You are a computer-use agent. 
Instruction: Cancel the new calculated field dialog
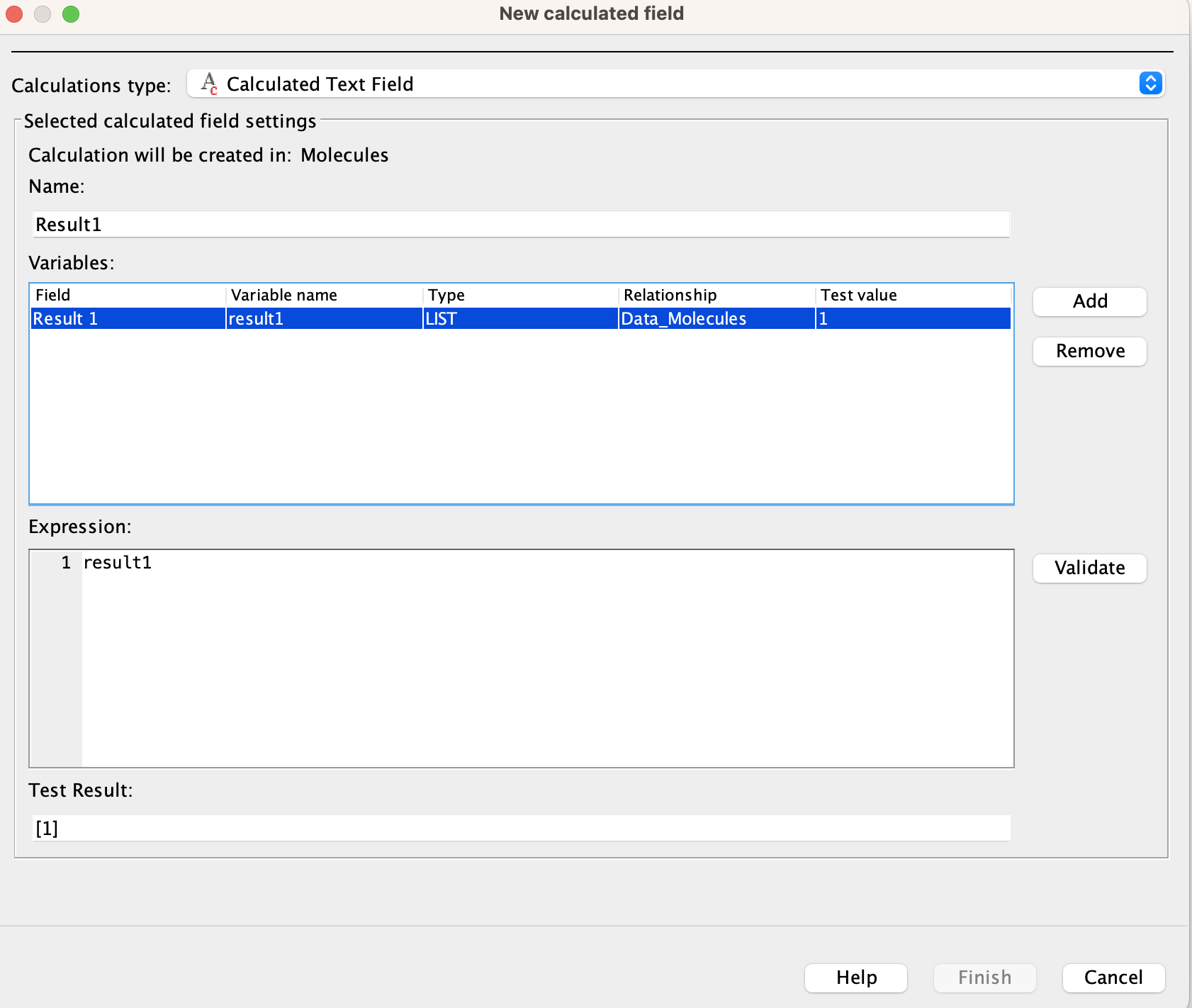tap(1113, 978)
